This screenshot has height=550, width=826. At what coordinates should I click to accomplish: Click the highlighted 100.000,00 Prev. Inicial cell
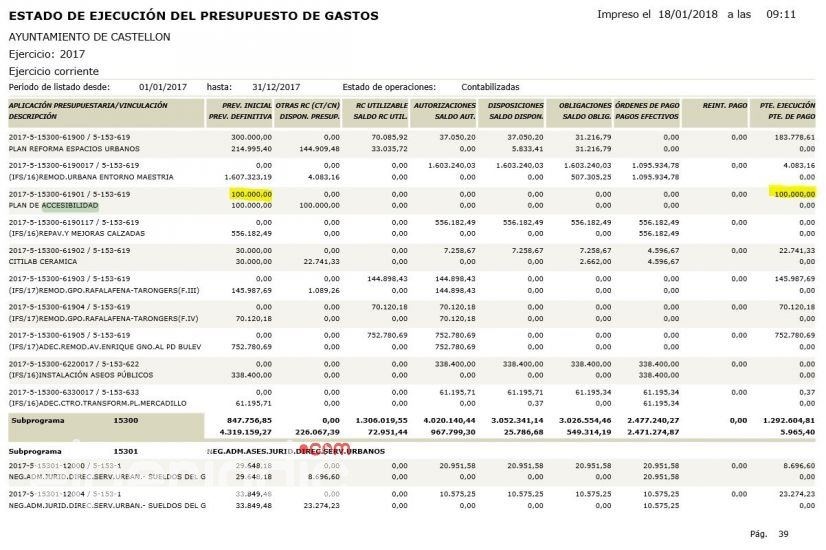tap(250, 193)
